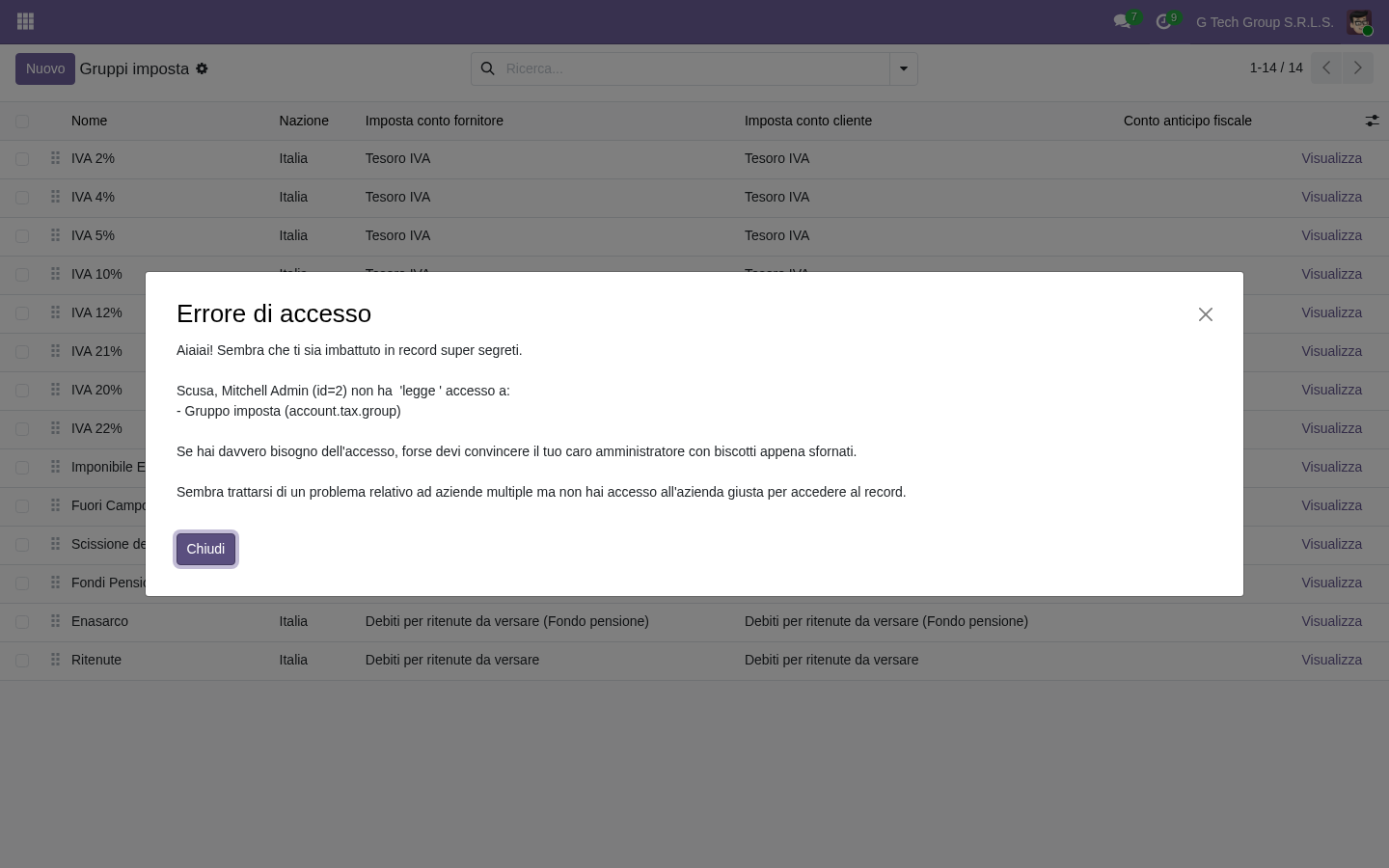Go to previous page arrow
The image size is (1389, 868).
pyautogui.click(x=1326, y=68)
